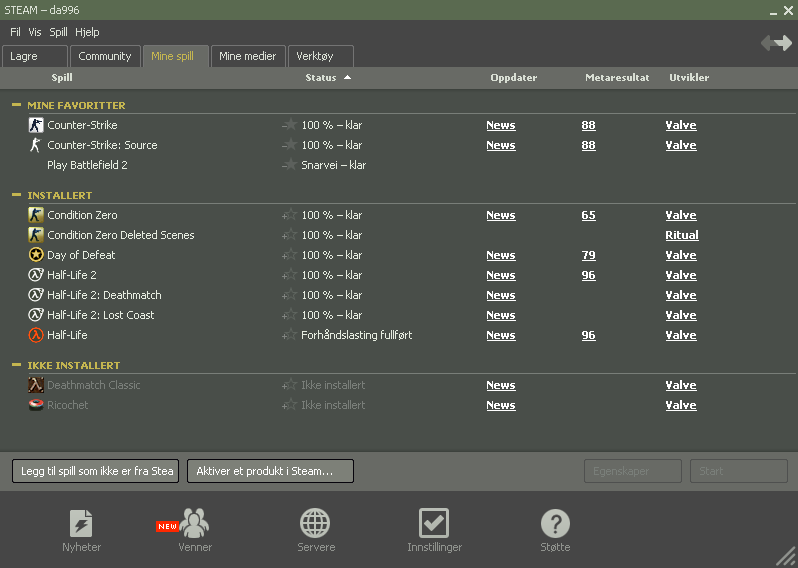The width and height of the screenshot is (798, 568).
Task: Click the window resize grip
Action: (787, 557)
